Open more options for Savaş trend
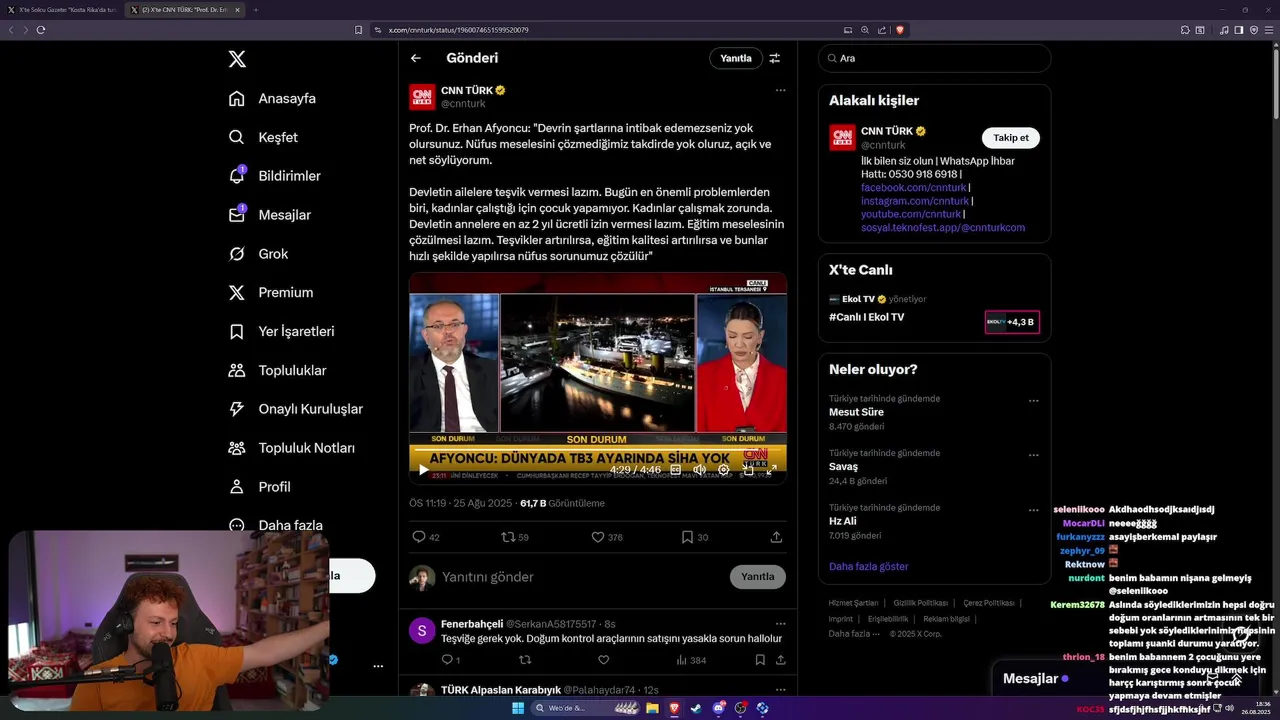 pos(1034,455)
